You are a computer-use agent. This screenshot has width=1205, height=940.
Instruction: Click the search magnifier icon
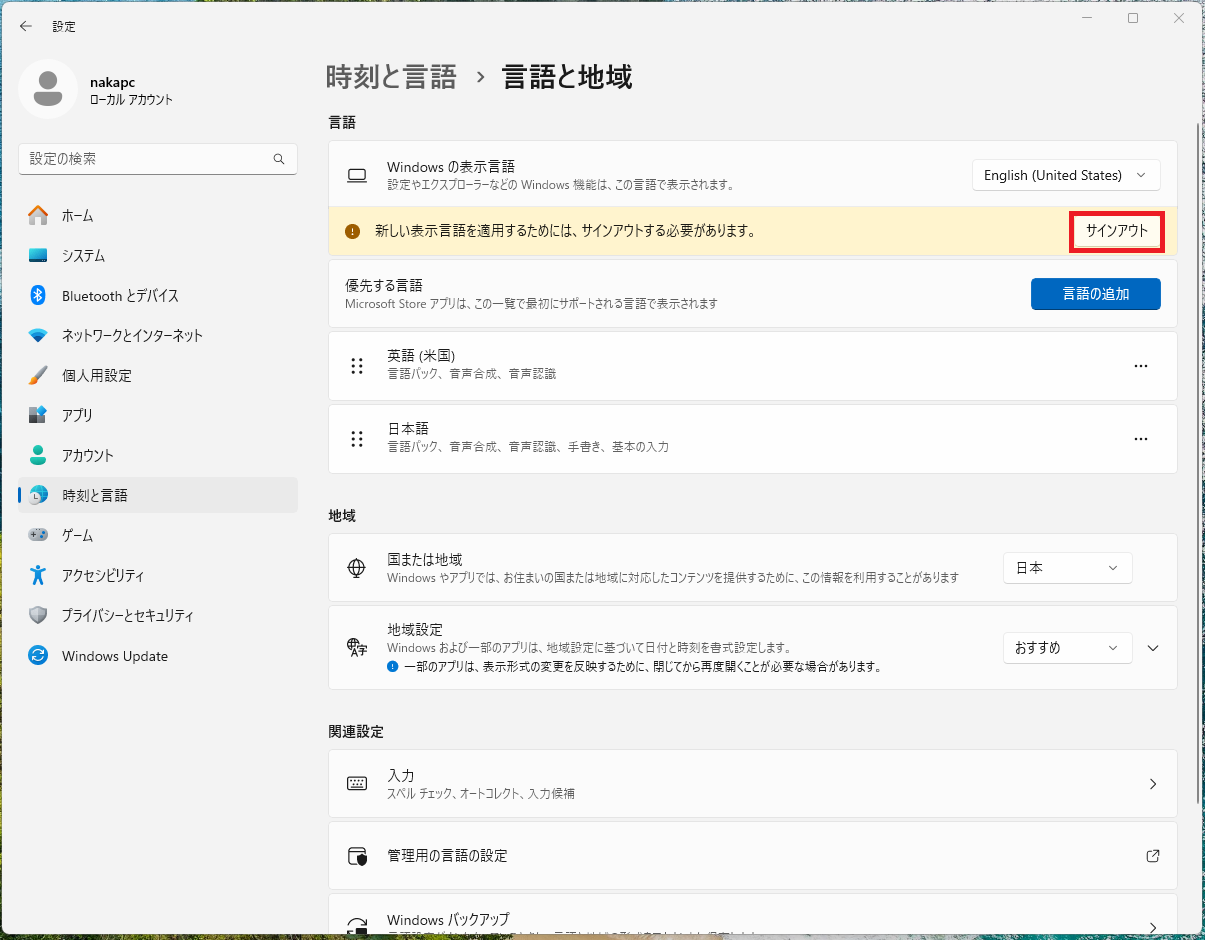279,159
